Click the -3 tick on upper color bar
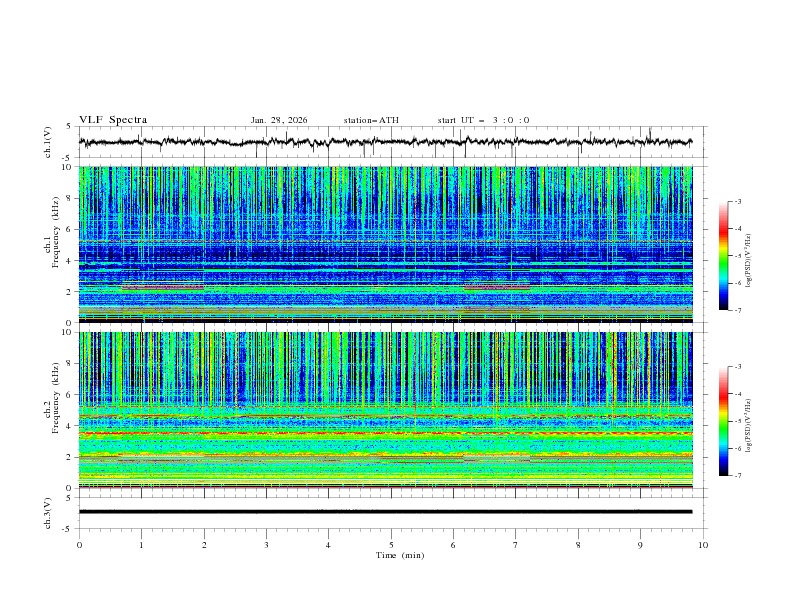The width and height of the screenshot is (792, 612). coord(737,202)
